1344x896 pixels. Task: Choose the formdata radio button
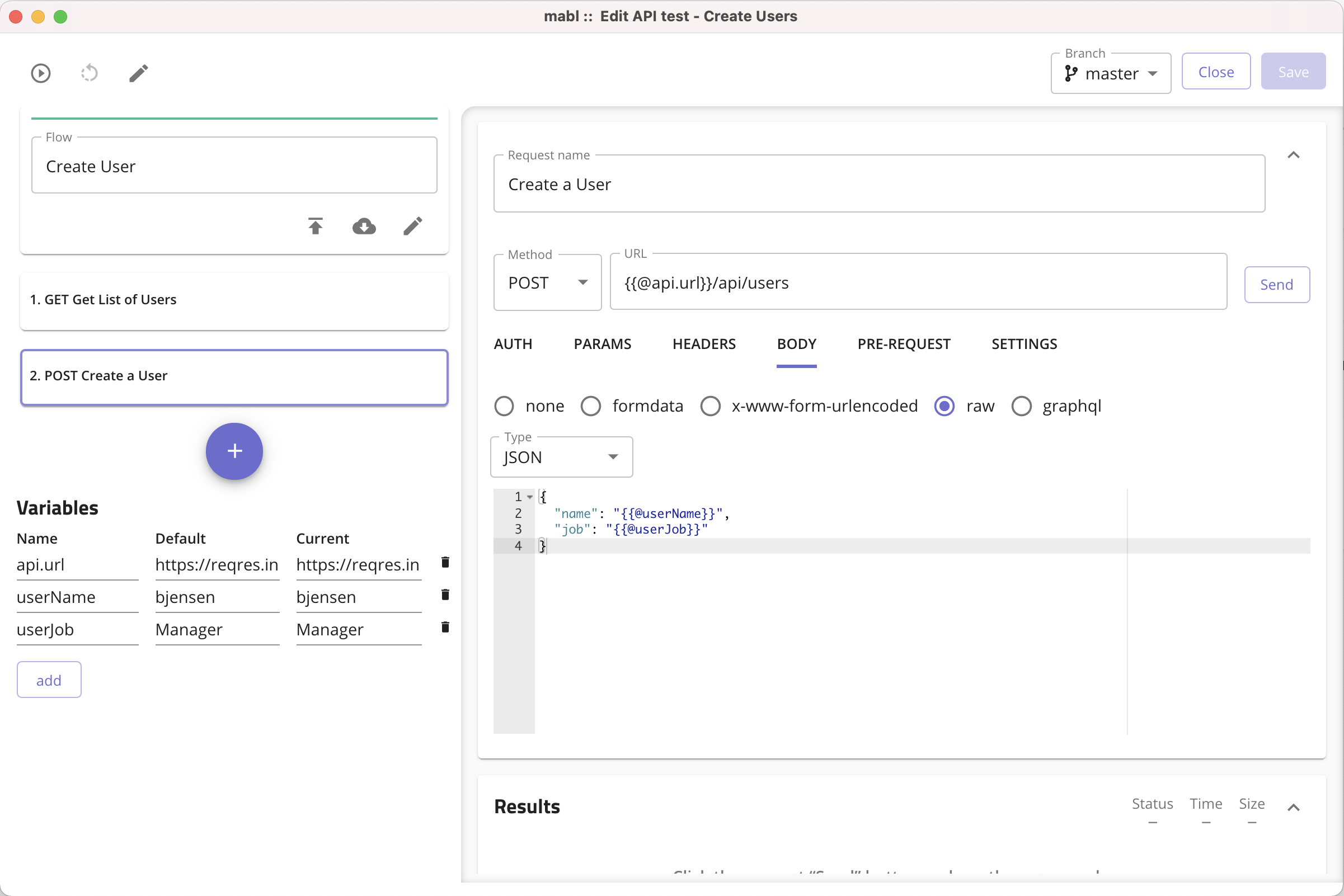tap(590, 406)
